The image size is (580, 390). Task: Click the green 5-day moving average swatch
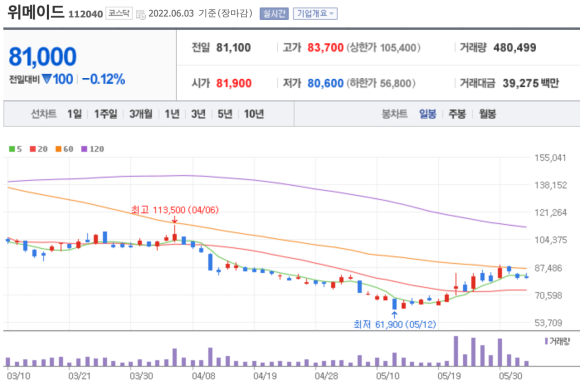coord(12,149)
